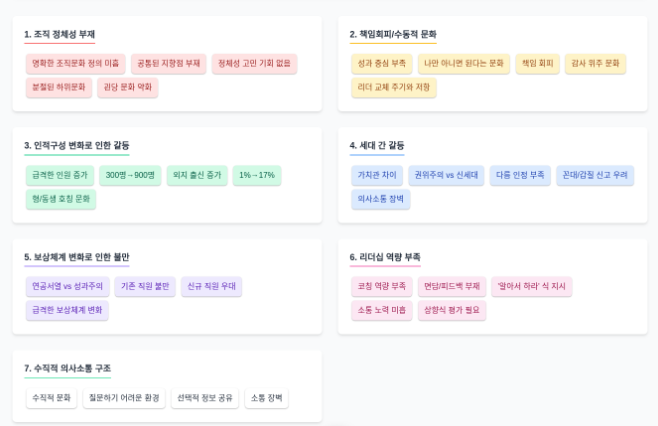Viewport: 658px width, 426px height.
Task: Click the '리더 교체 주기와 저항' tag
Action: [x=393, y=87]
